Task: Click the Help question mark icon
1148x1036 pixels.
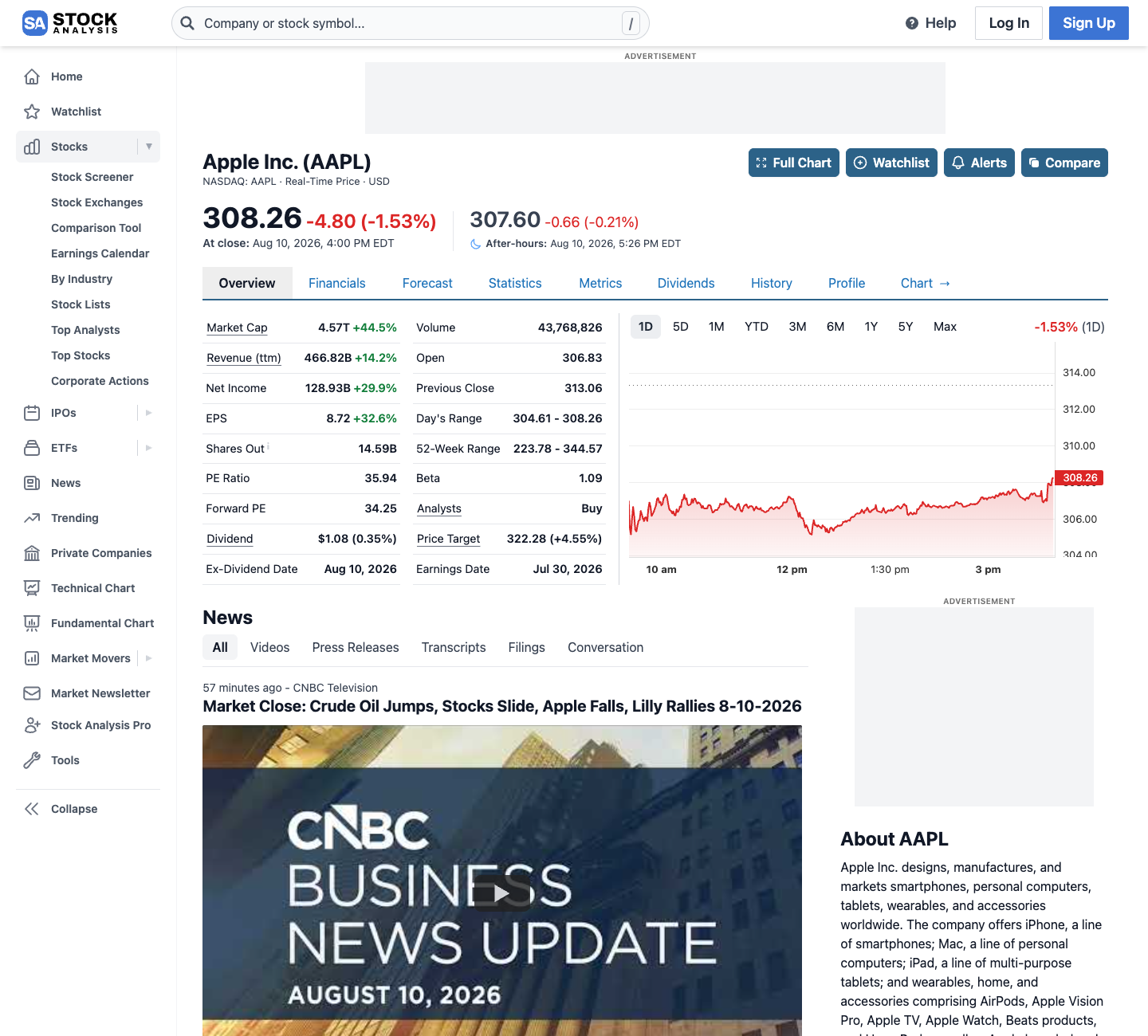Action: coord(912,23)
